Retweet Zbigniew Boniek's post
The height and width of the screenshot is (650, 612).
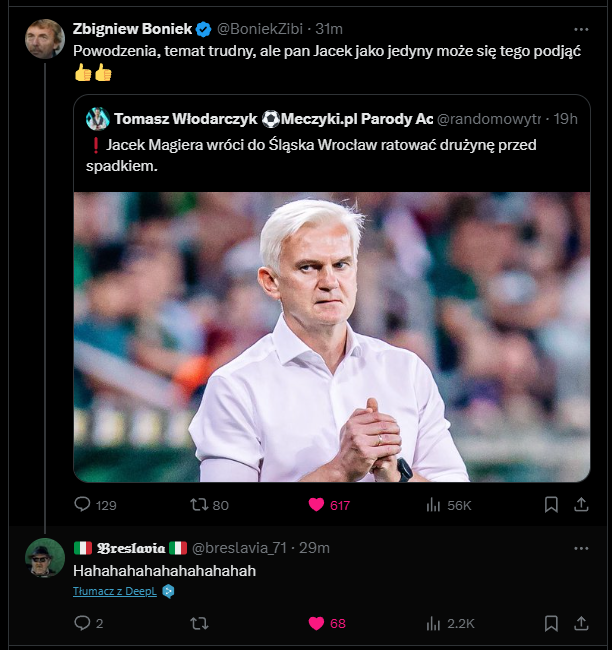199,505
